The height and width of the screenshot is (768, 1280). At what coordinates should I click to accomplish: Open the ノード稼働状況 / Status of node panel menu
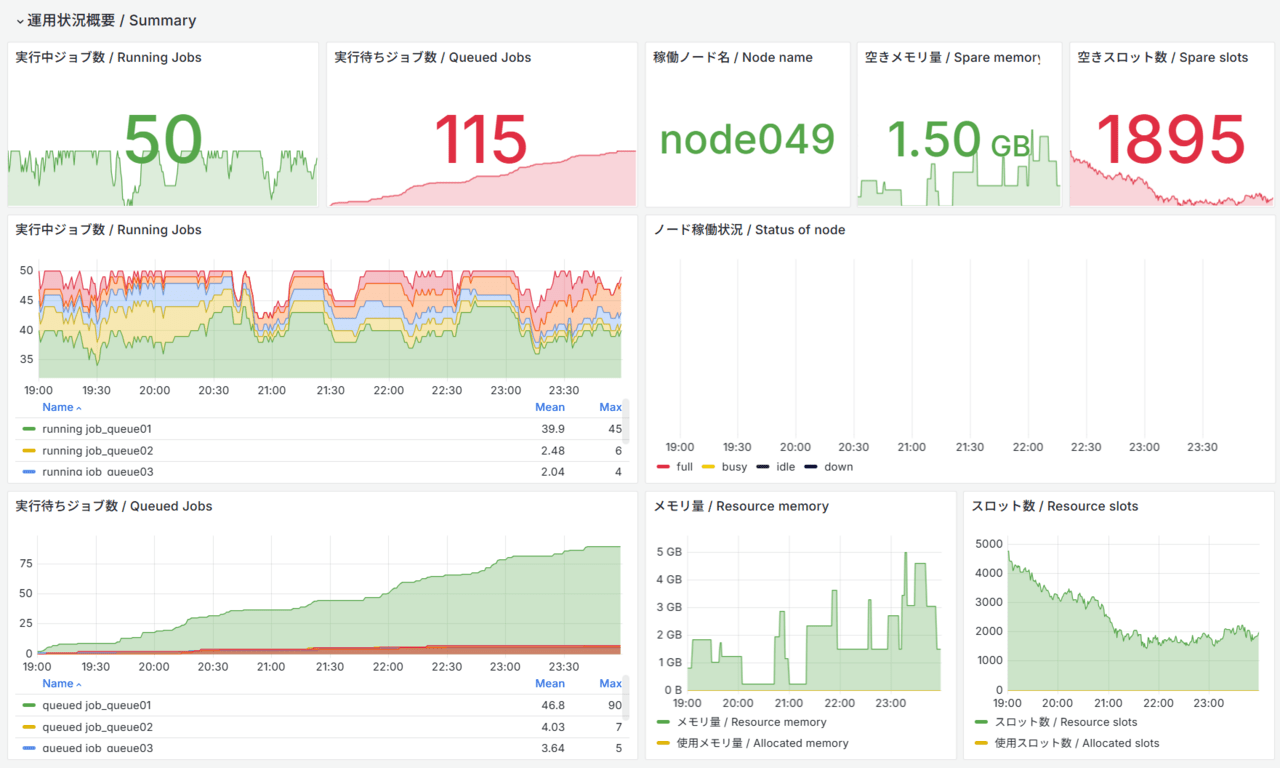coord(749,230)
